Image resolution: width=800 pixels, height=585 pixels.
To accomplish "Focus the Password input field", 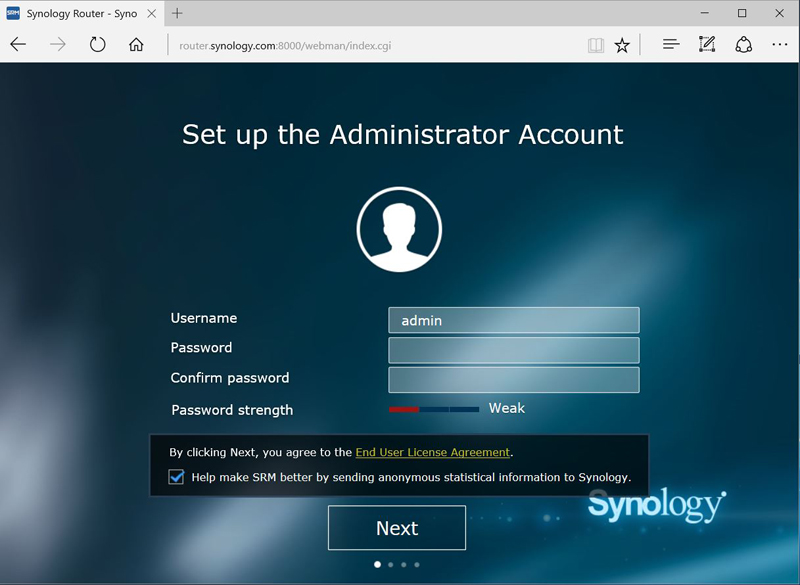I will [x=514, y=350].
